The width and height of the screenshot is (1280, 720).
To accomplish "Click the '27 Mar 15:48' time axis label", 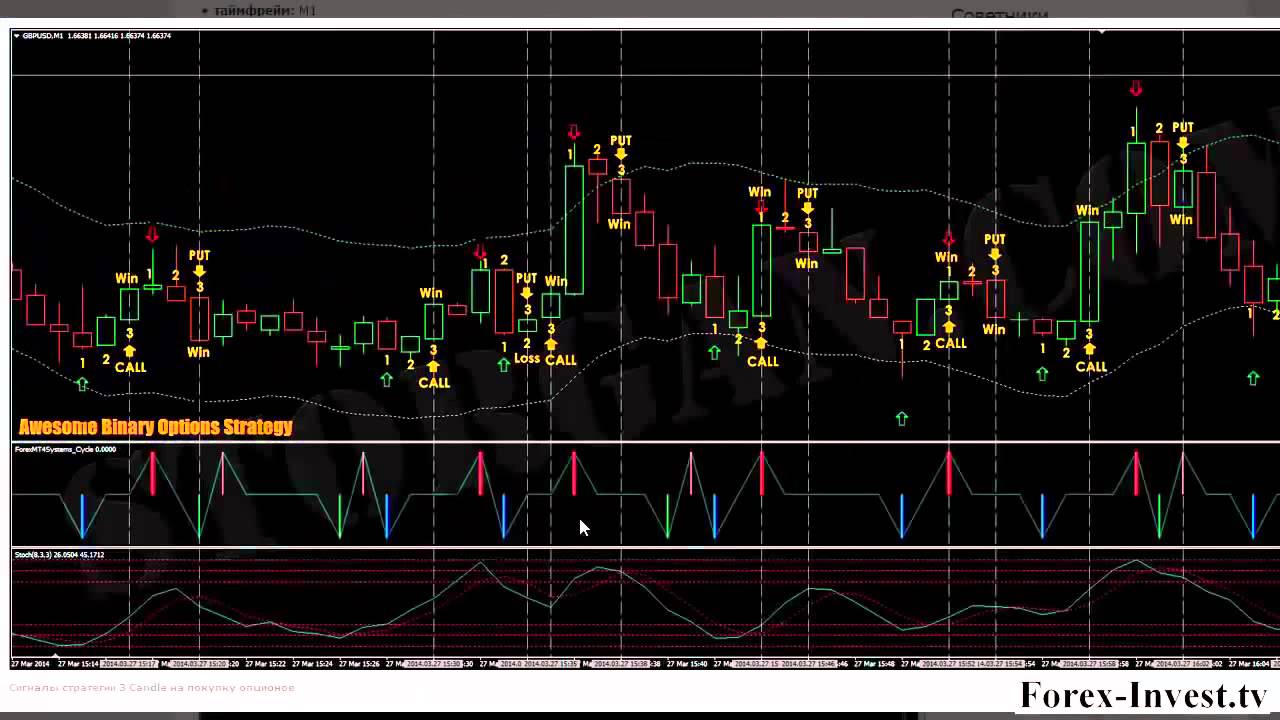I will pos(875,664).
